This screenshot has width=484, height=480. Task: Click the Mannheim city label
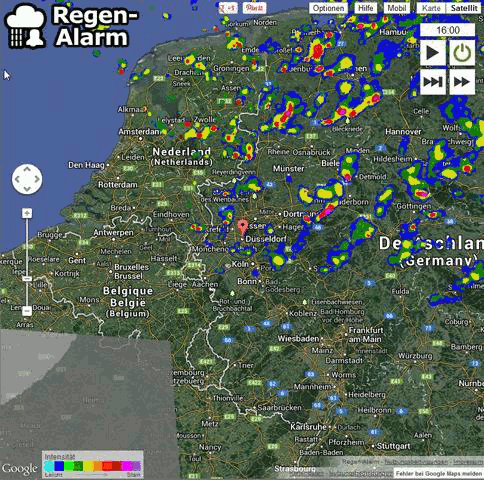(312, 387)
